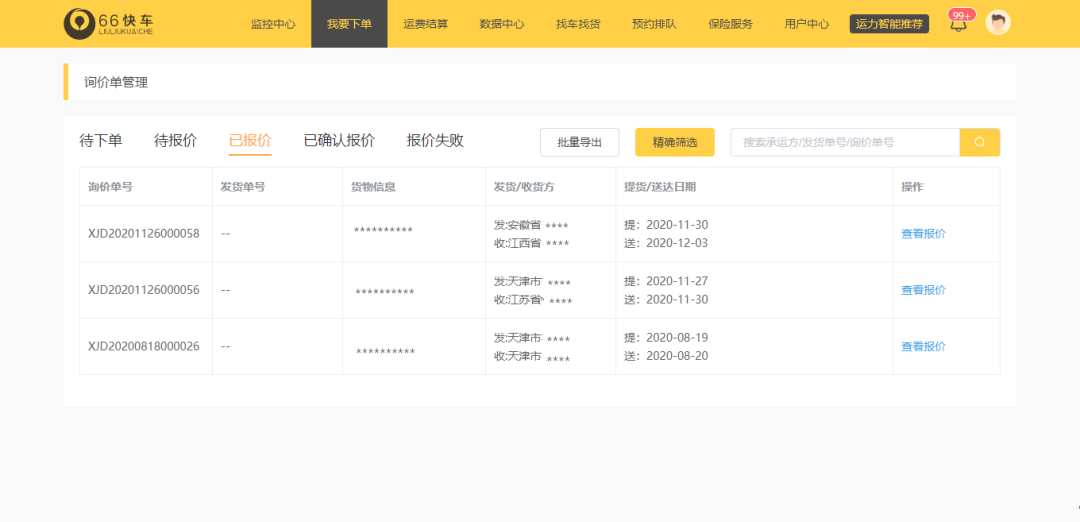Switch to 已确认报价 tab

pyautogui.click(x=339, y=141)
